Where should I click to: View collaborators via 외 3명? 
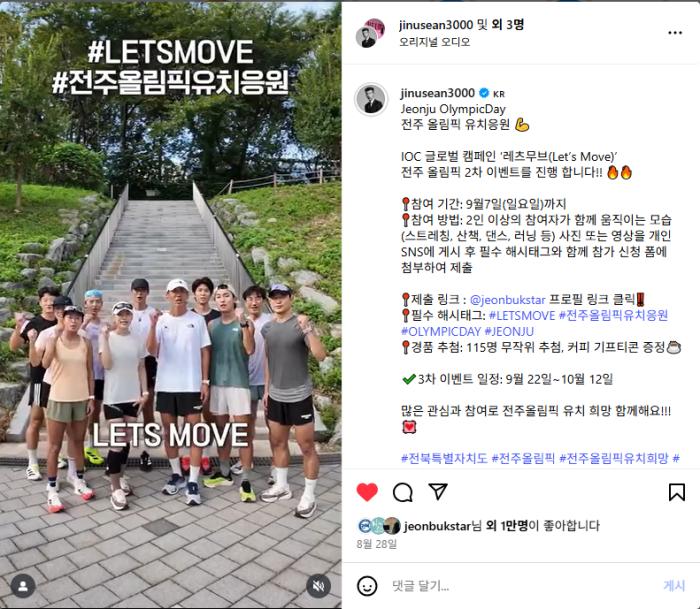point(507,25)
